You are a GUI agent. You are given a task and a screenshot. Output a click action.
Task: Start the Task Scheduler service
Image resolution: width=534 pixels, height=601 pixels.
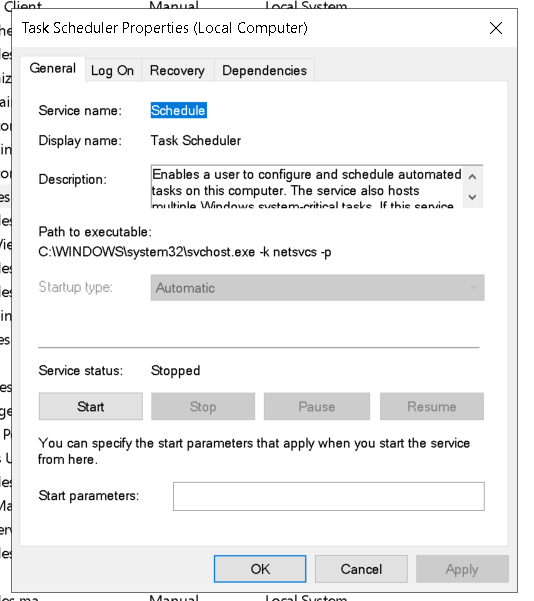(91, 406)
